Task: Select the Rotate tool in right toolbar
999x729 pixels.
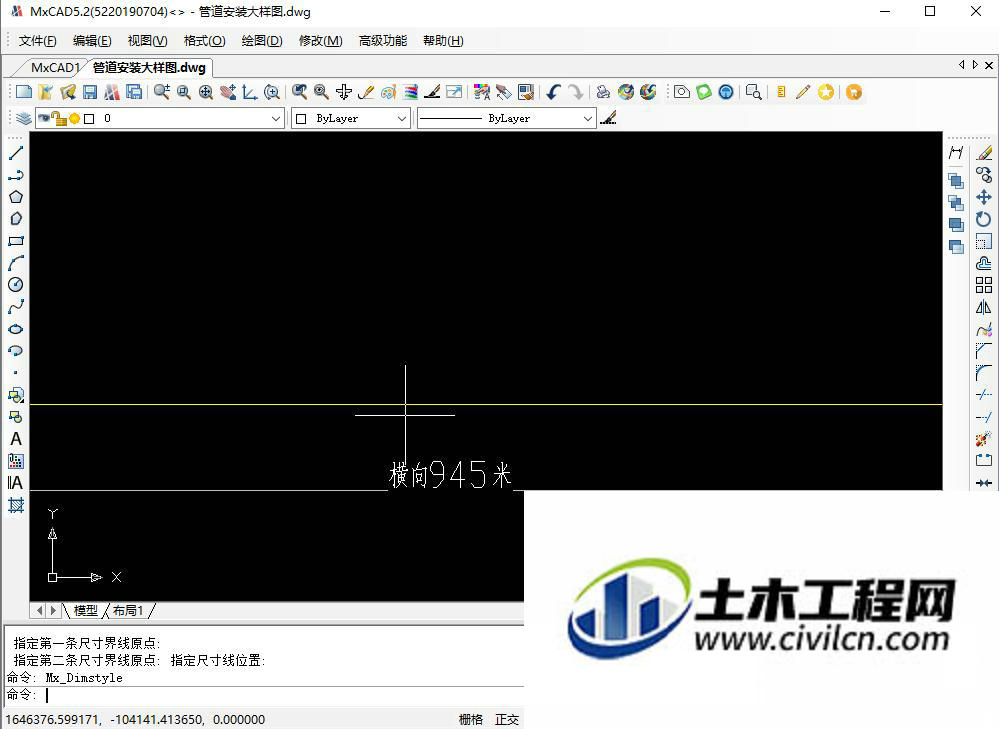Action: click(x=984, y=219)
